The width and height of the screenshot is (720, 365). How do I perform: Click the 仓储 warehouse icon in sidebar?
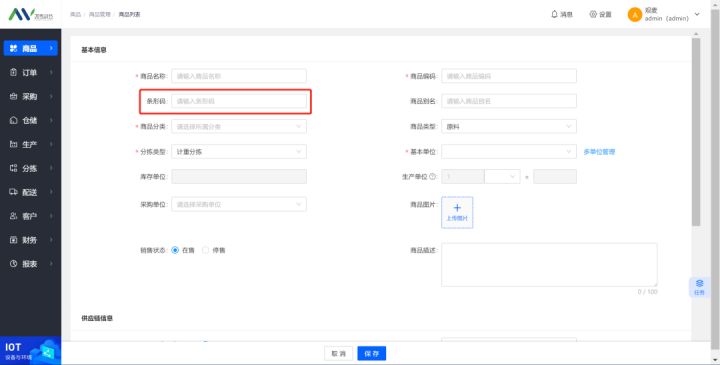tap(13, 120)
